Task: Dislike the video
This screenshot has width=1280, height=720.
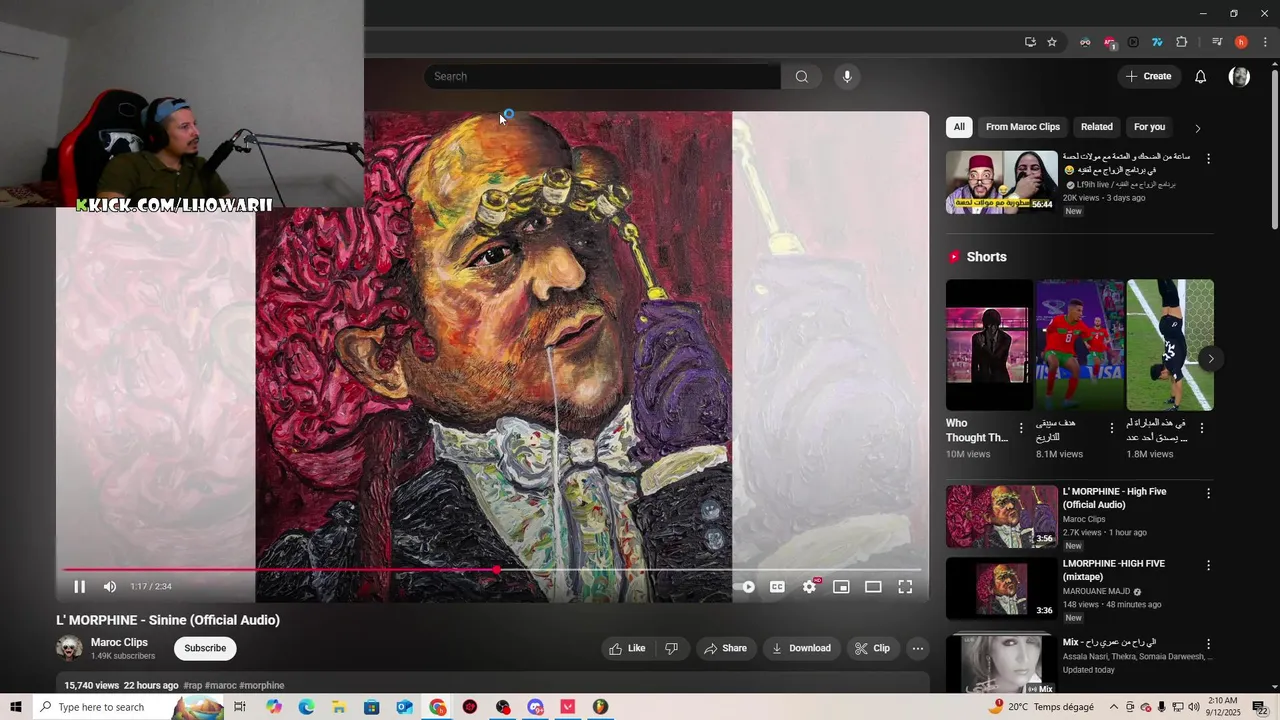Action: tap(671, 648)
